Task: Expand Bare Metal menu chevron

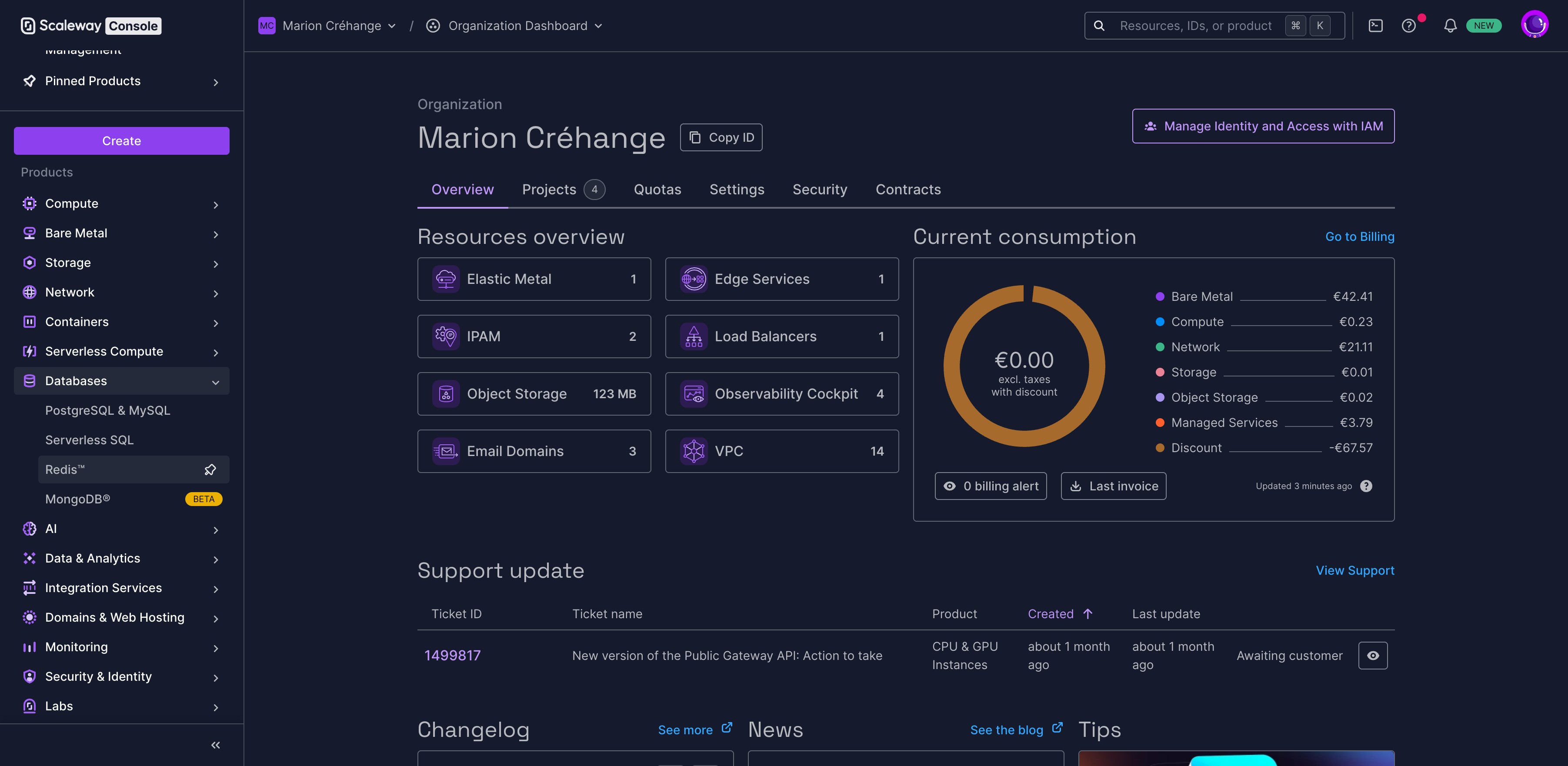Action: [x=216, y=234]
